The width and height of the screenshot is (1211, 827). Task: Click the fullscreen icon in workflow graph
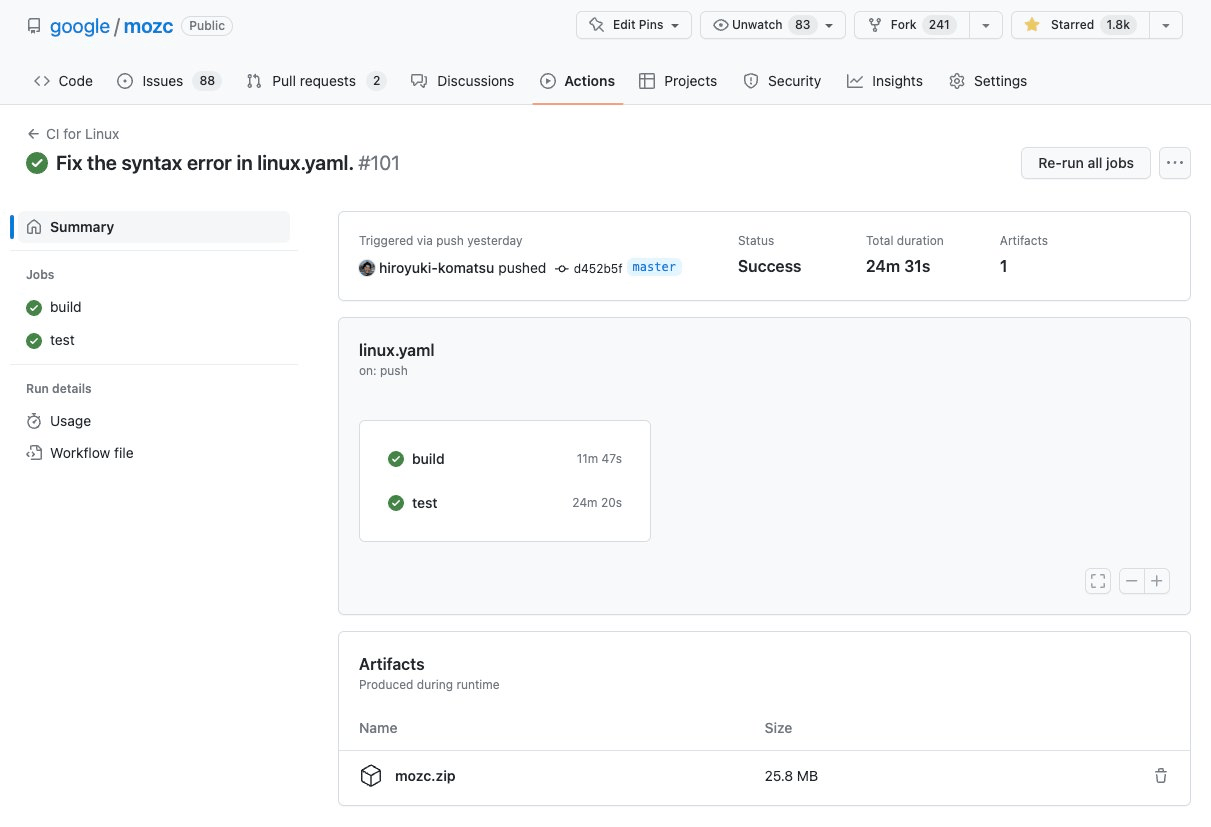(1098, 581)
